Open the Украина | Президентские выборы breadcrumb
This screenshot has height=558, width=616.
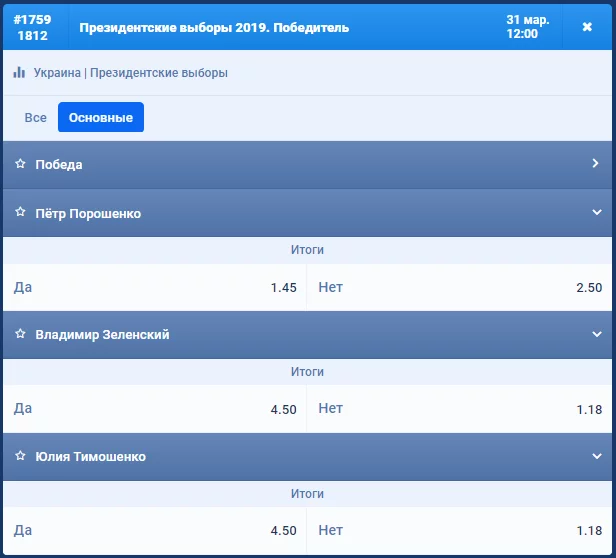click(x=130, y=73)
